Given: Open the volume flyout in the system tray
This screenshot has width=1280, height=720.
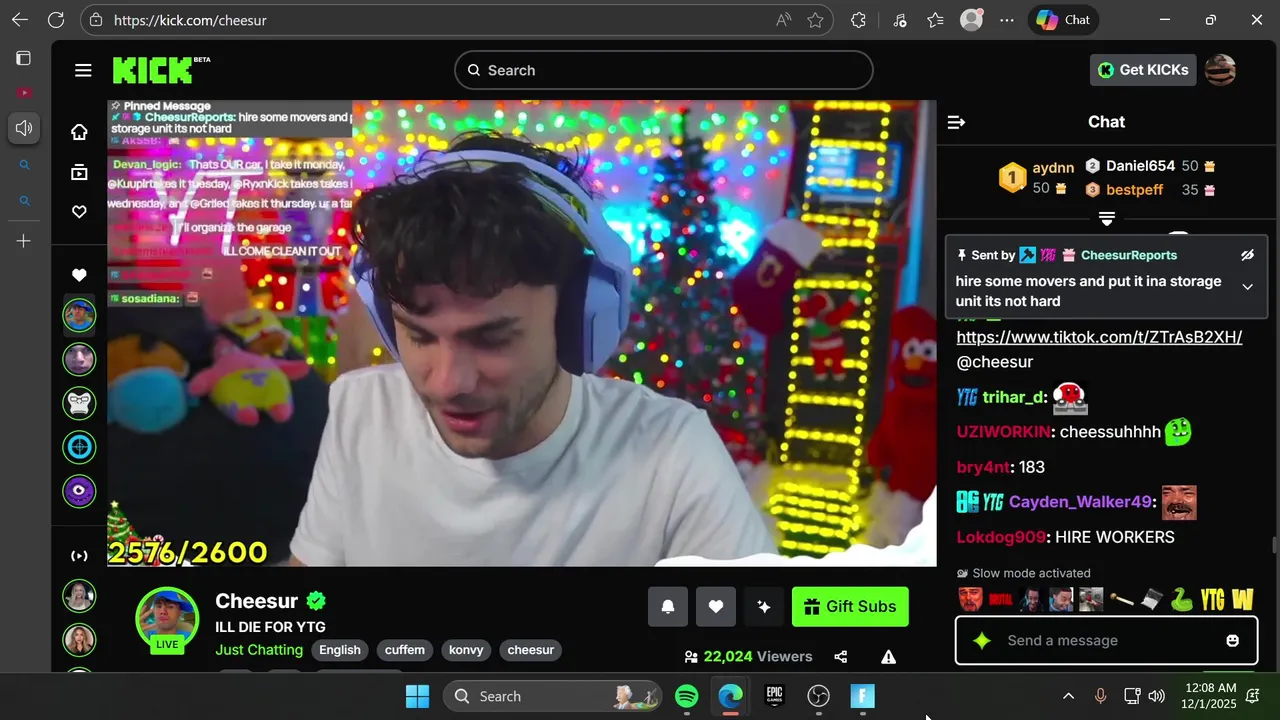Looking at the screenshot, I should coord(1157,696).
